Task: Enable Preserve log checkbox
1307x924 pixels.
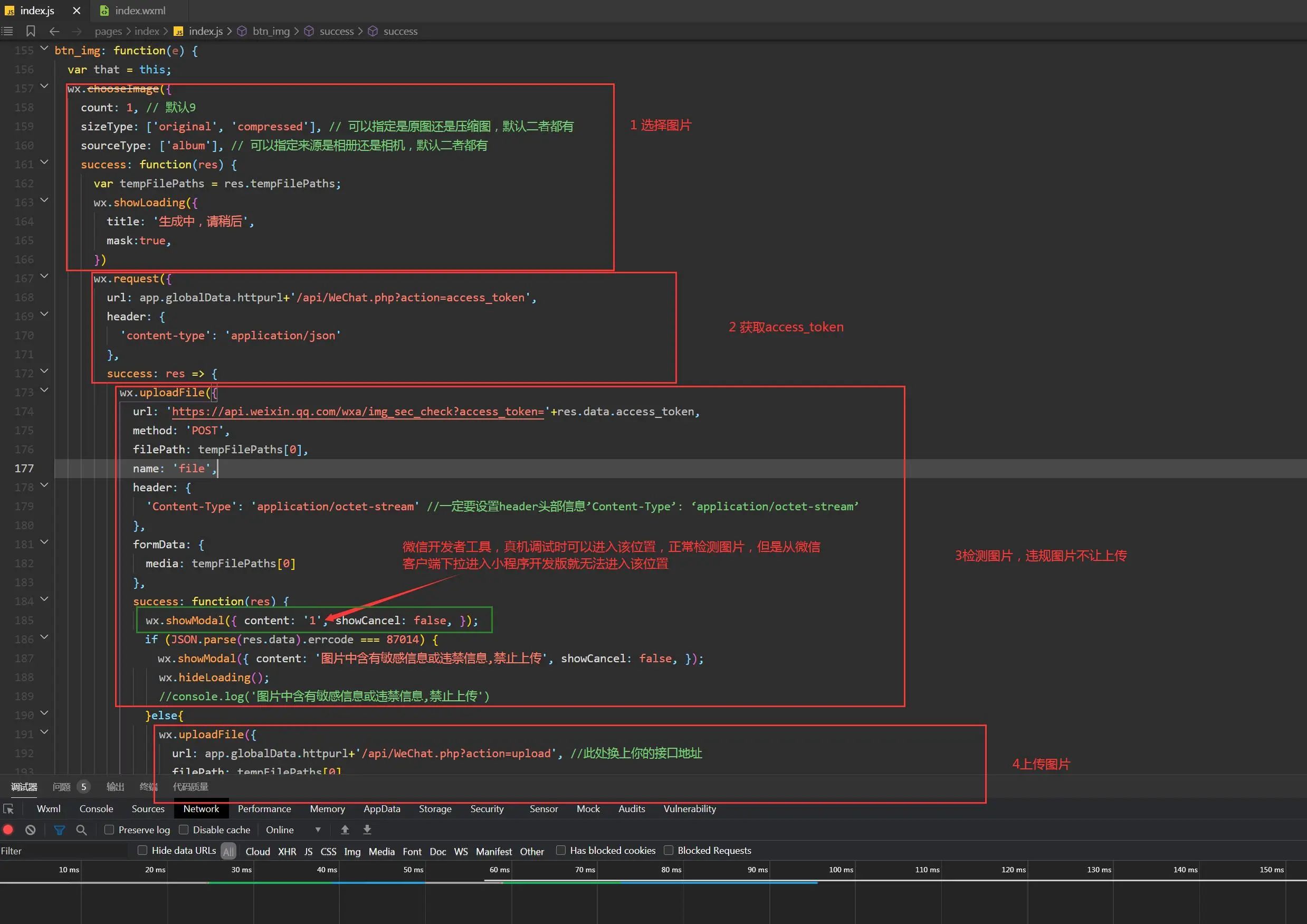Action: [109, 830]
